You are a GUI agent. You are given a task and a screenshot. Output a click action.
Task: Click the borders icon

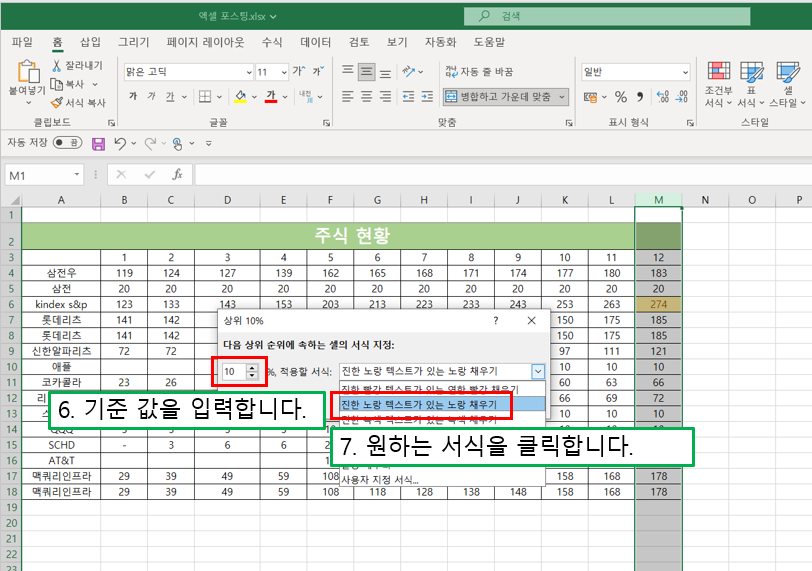point(205,96)
